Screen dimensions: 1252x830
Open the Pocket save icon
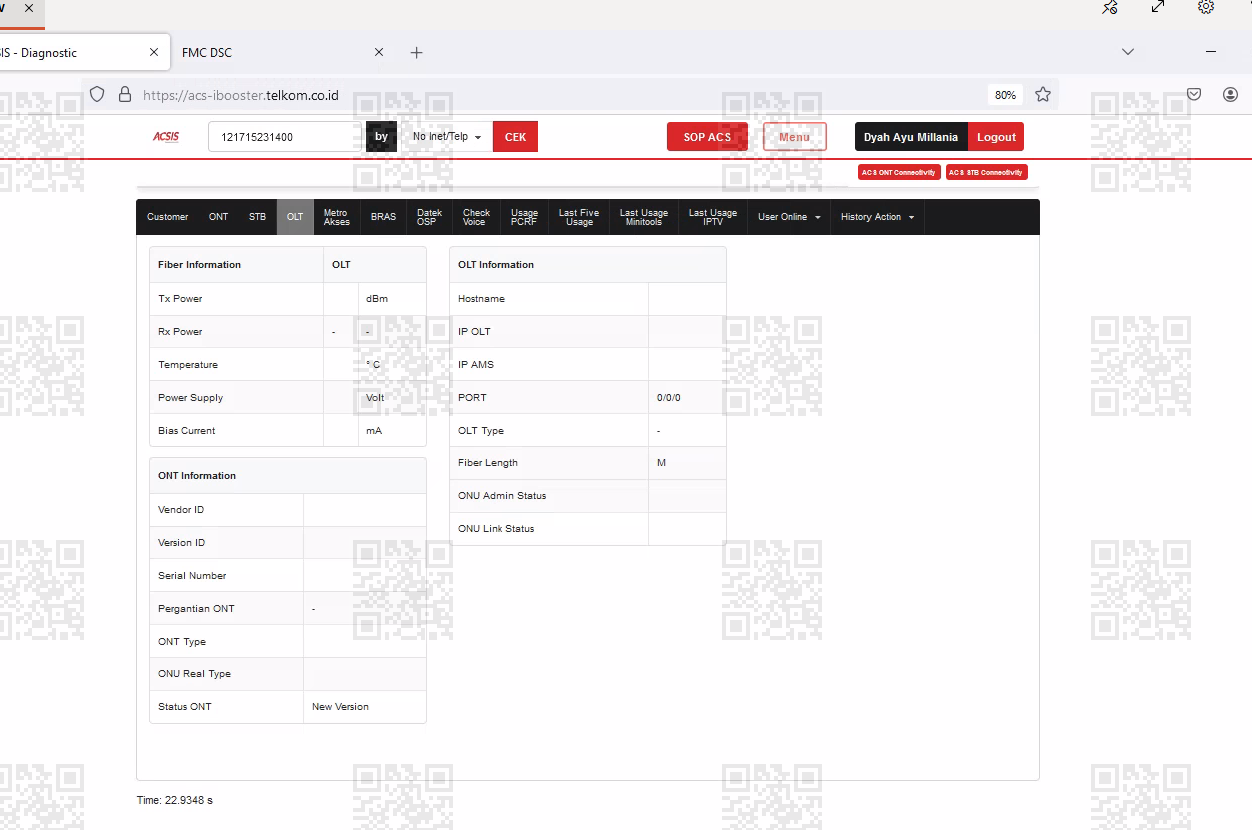coord(1194,94)
